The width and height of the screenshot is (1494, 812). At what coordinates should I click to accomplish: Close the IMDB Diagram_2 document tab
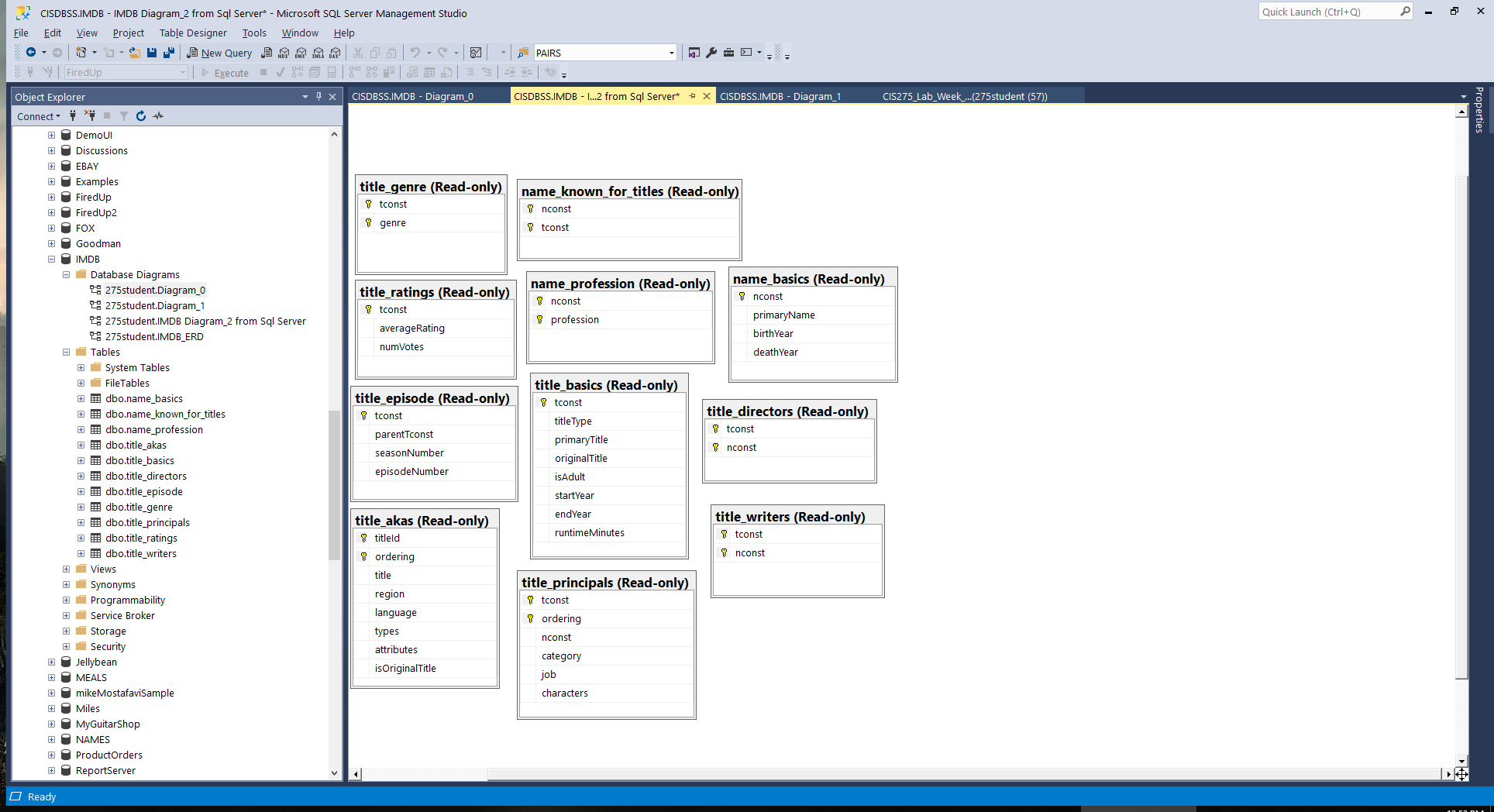(707, 96)
